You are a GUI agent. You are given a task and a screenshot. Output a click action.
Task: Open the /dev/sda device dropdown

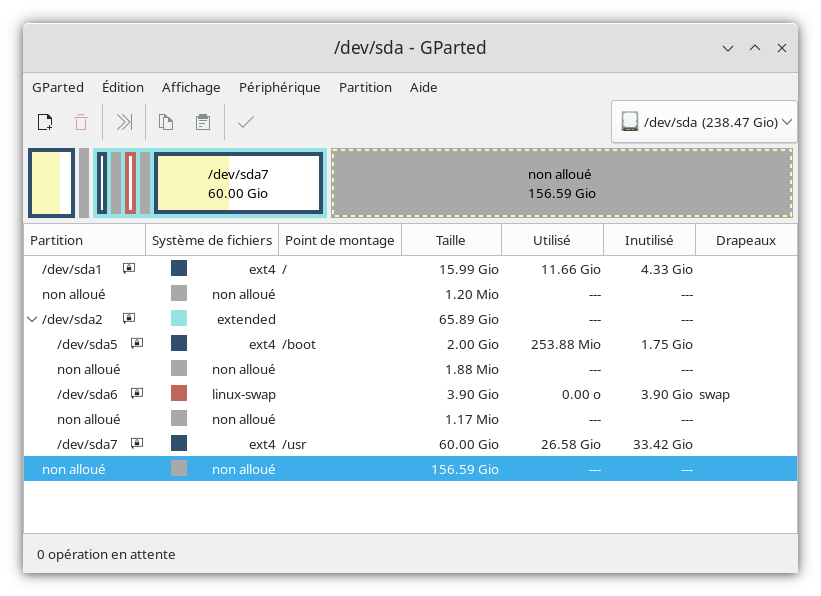(704, 122)
